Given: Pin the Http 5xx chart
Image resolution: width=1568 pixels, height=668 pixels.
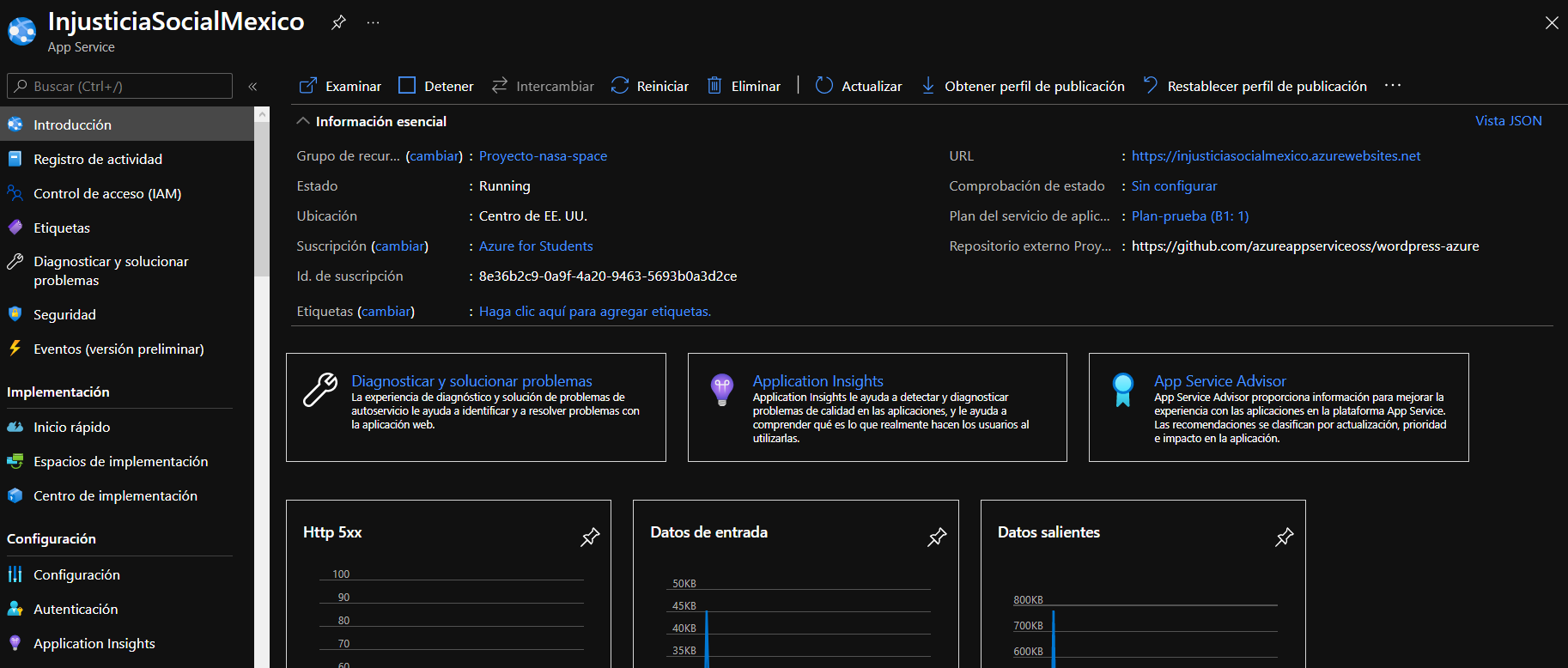Looking at the screenshot, I should point(590,537).
